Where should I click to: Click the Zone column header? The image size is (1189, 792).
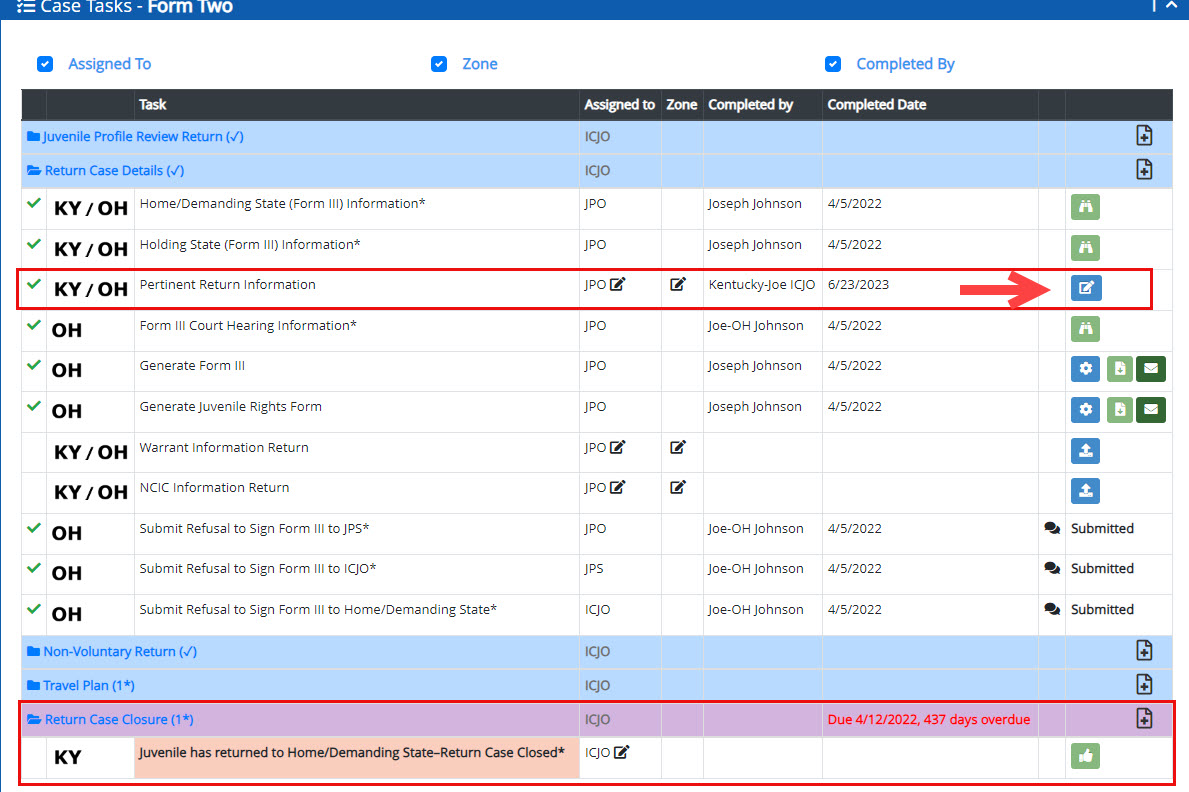pyautogui.click(x=681, y=105)
